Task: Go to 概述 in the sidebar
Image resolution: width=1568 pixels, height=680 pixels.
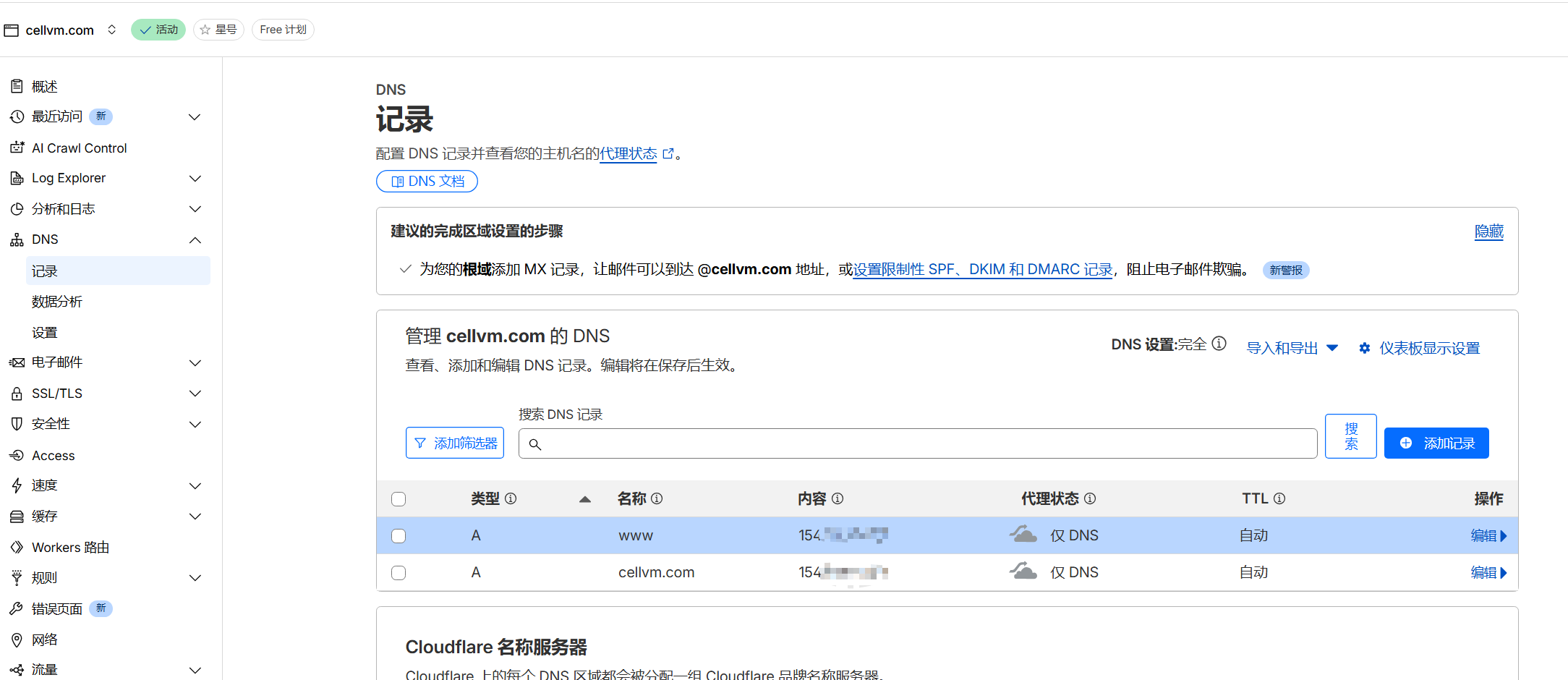Action: (x=44, y=87)
